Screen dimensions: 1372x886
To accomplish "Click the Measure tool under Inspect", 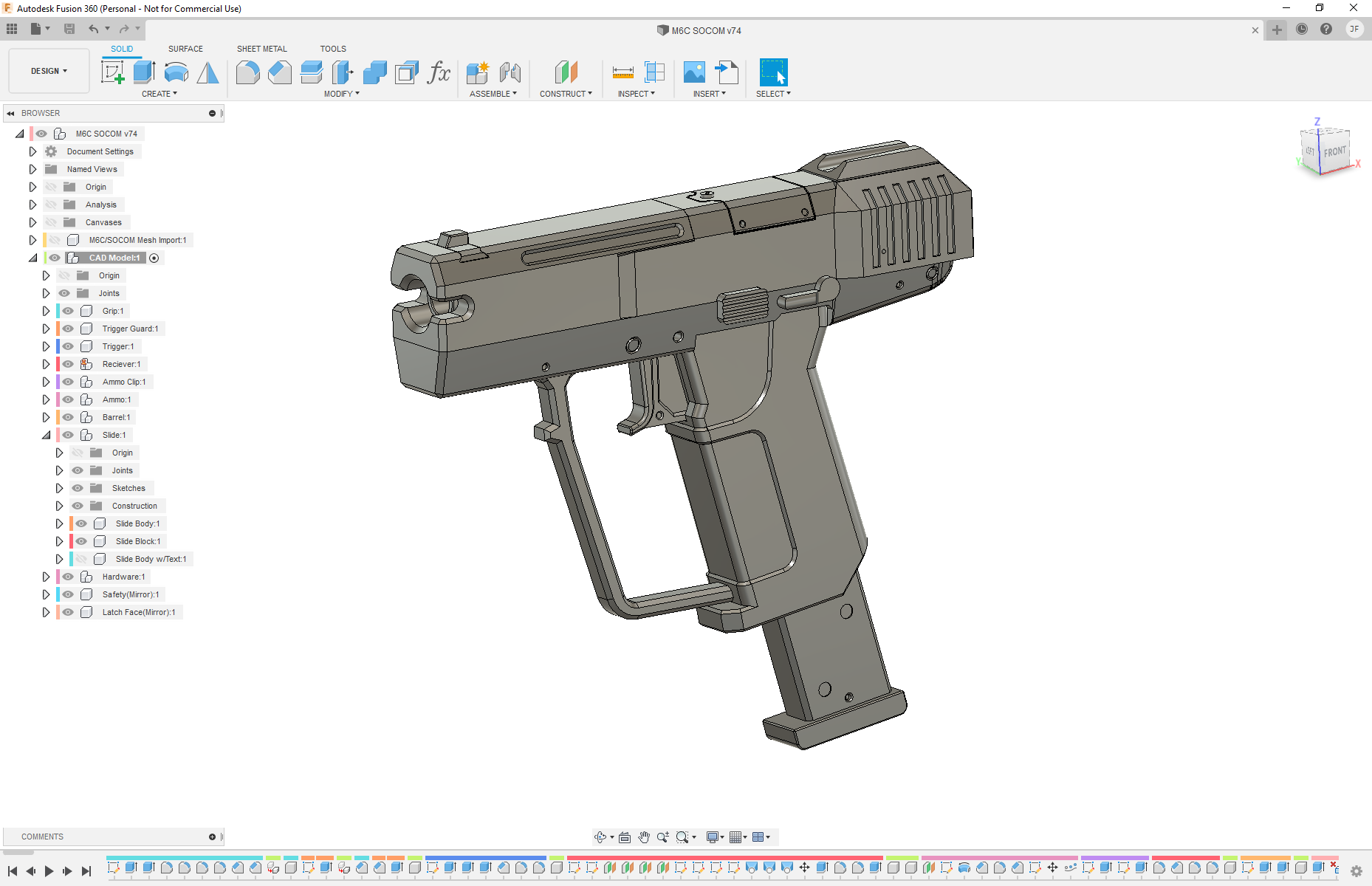I will coord(622,72).
